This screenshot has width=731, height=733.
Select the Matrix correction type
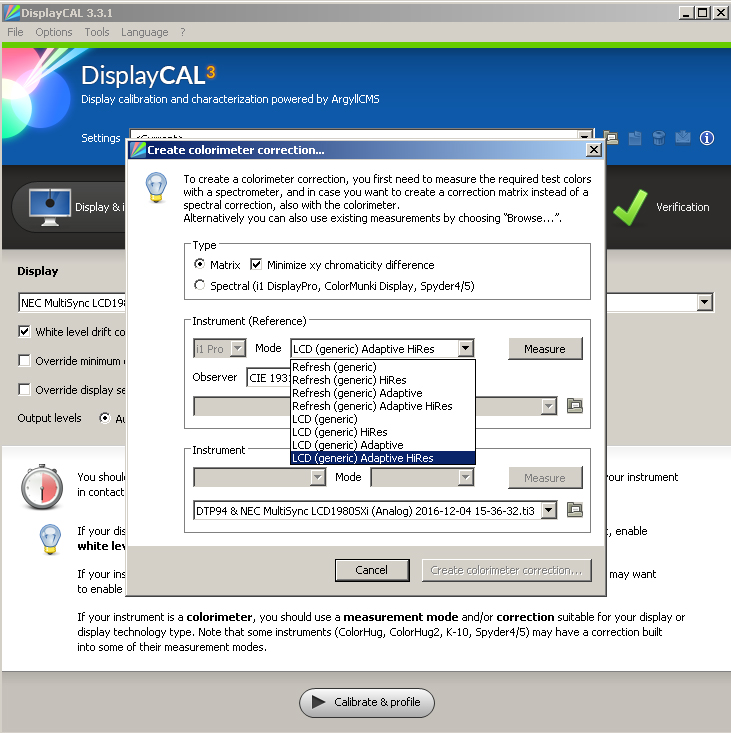click(200, 264)
